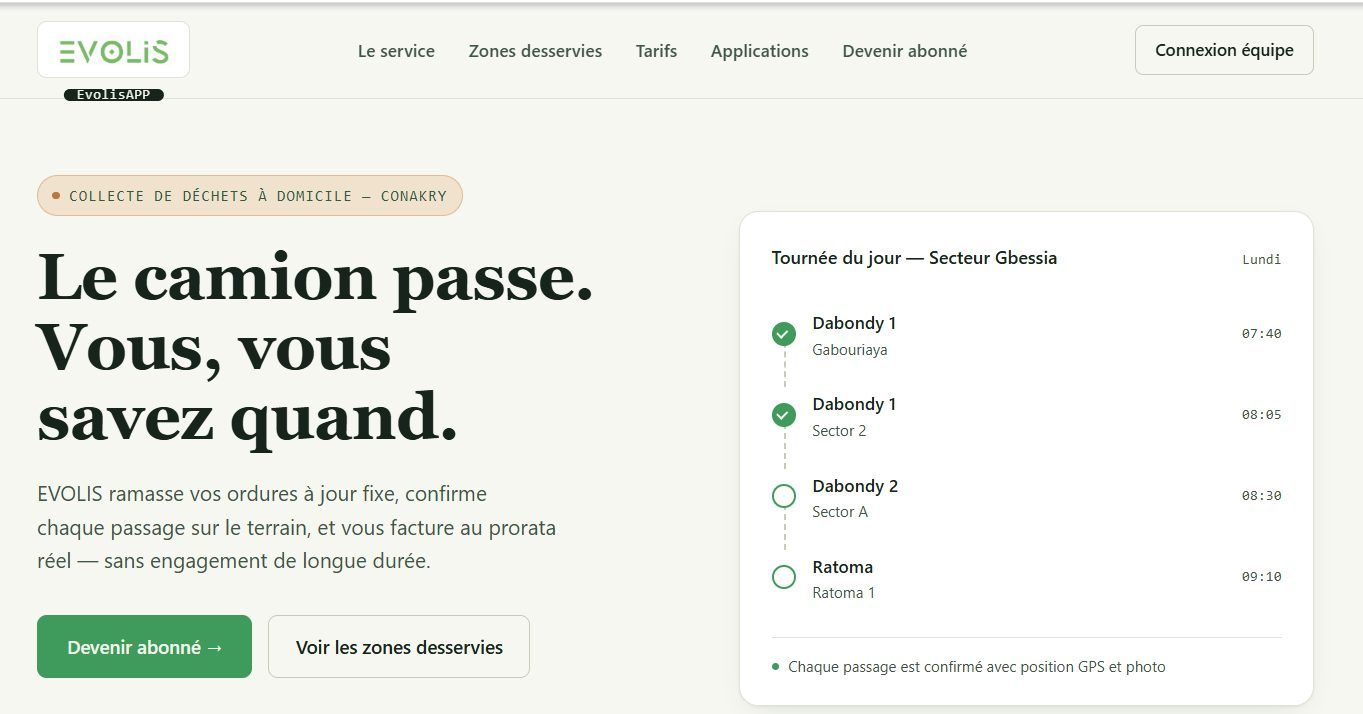
Task: Click the EvolisAPP badge under logo
Action: 113,95
